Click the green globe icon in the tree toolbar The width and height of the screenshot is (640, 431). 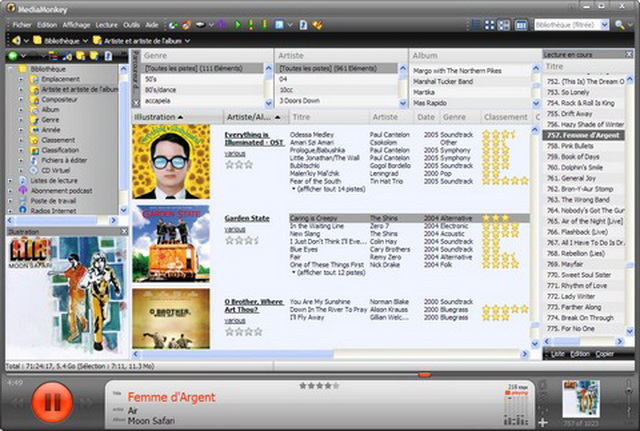click(13, 56)
